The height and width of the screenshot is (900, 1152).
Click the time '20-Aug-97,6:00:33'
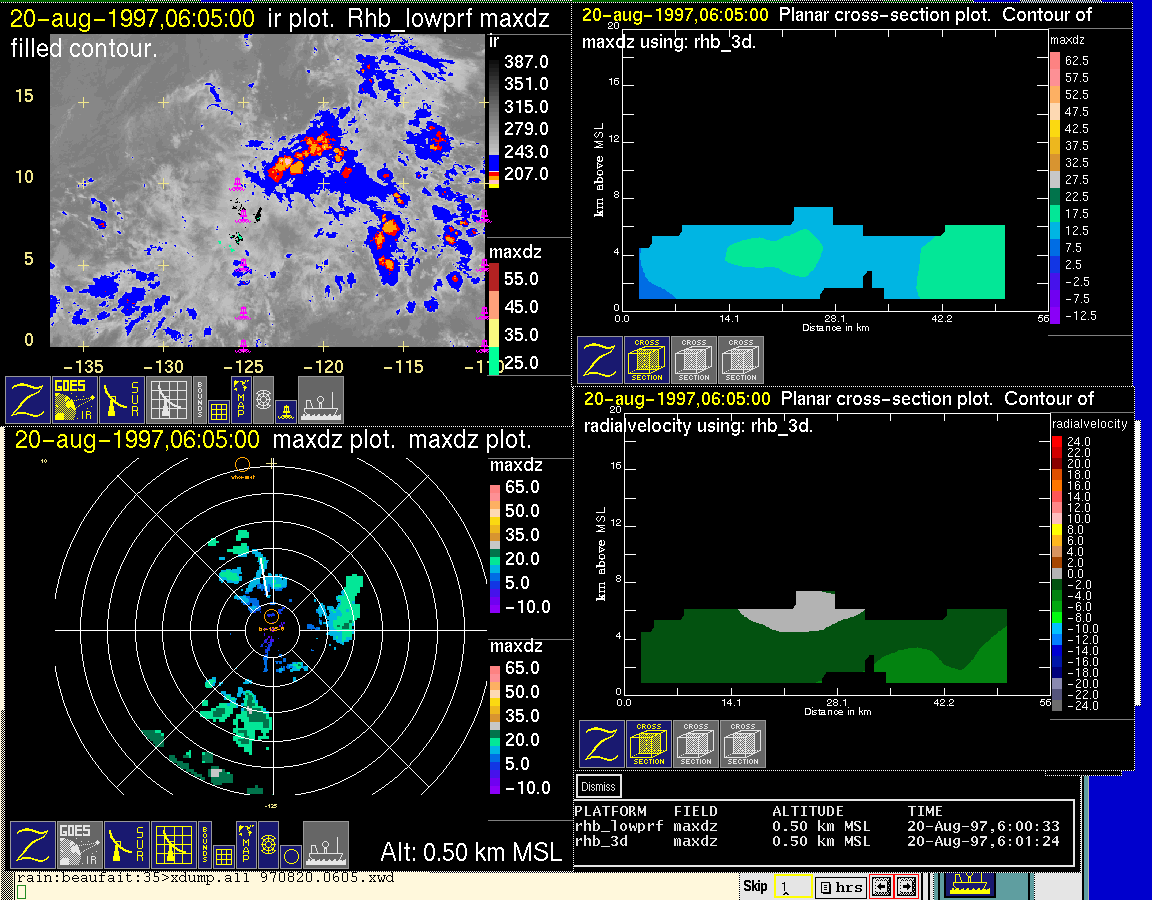[983, 827]
